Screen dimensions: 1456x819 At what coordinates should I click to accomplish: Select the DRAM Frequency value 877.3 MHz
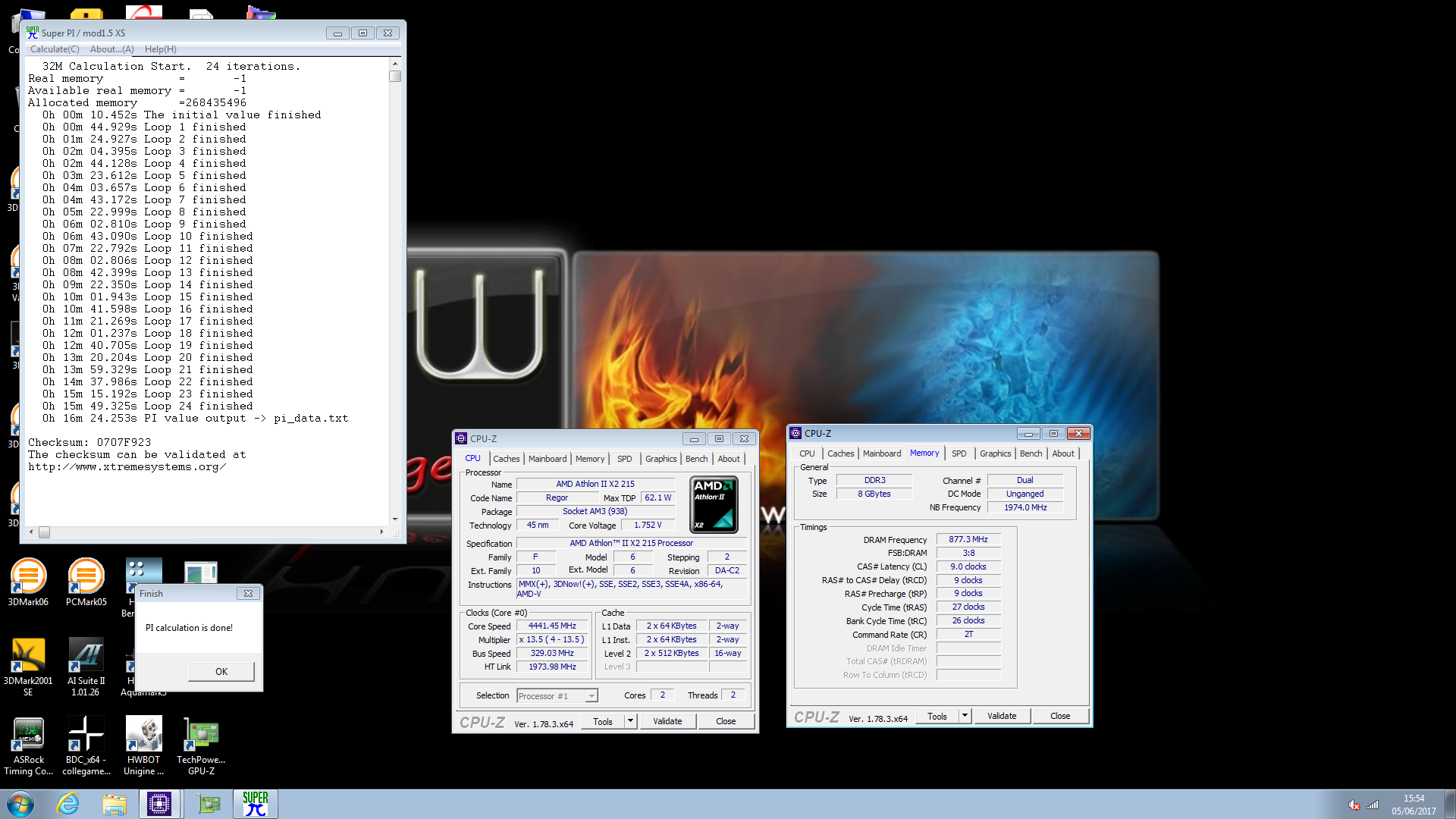click(968, 540)
